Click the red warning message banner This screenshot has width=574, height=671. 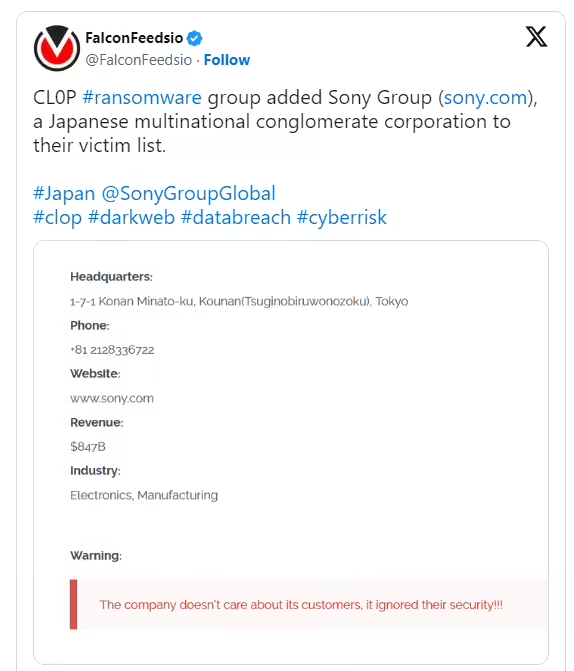pos(309,604)
